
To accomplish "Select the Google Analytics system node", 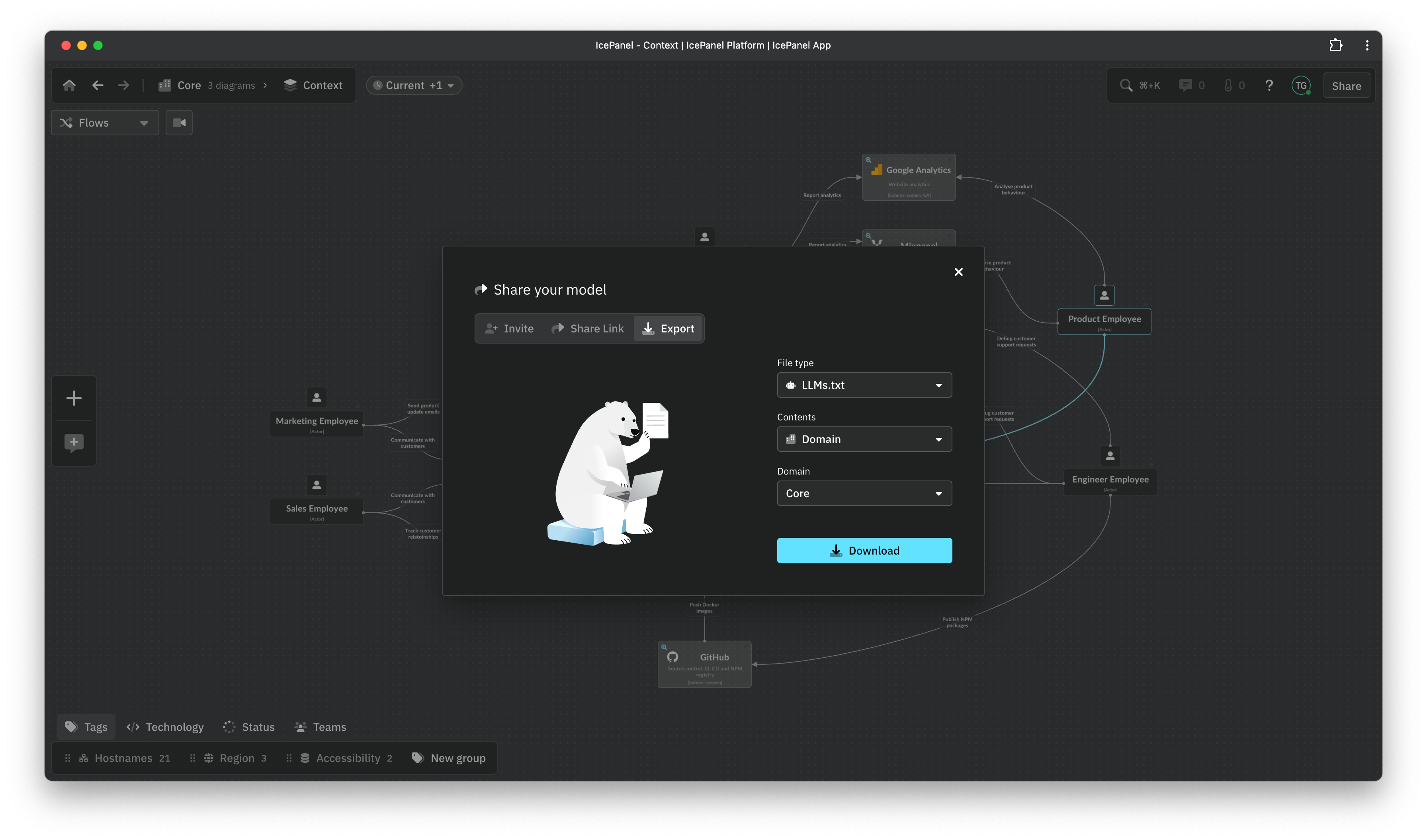I will click(908, 177).
